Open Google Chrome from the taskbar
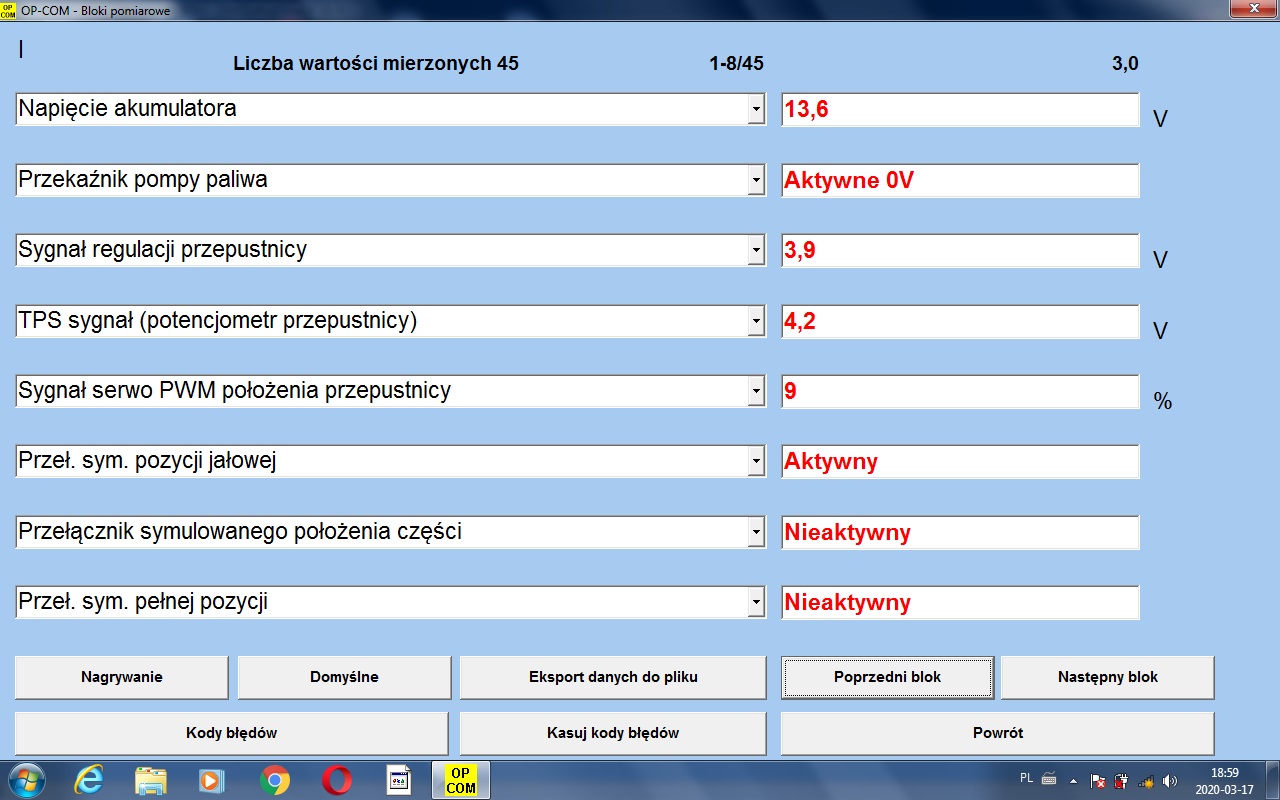1280x800 pixels. pos(274,780)
